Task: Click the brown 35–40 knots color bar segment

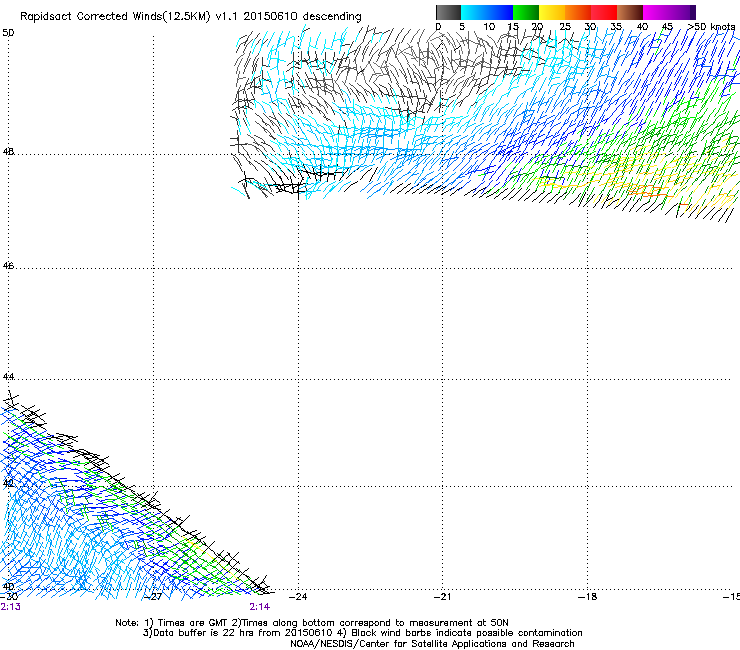Action: [x=630, y=12]
